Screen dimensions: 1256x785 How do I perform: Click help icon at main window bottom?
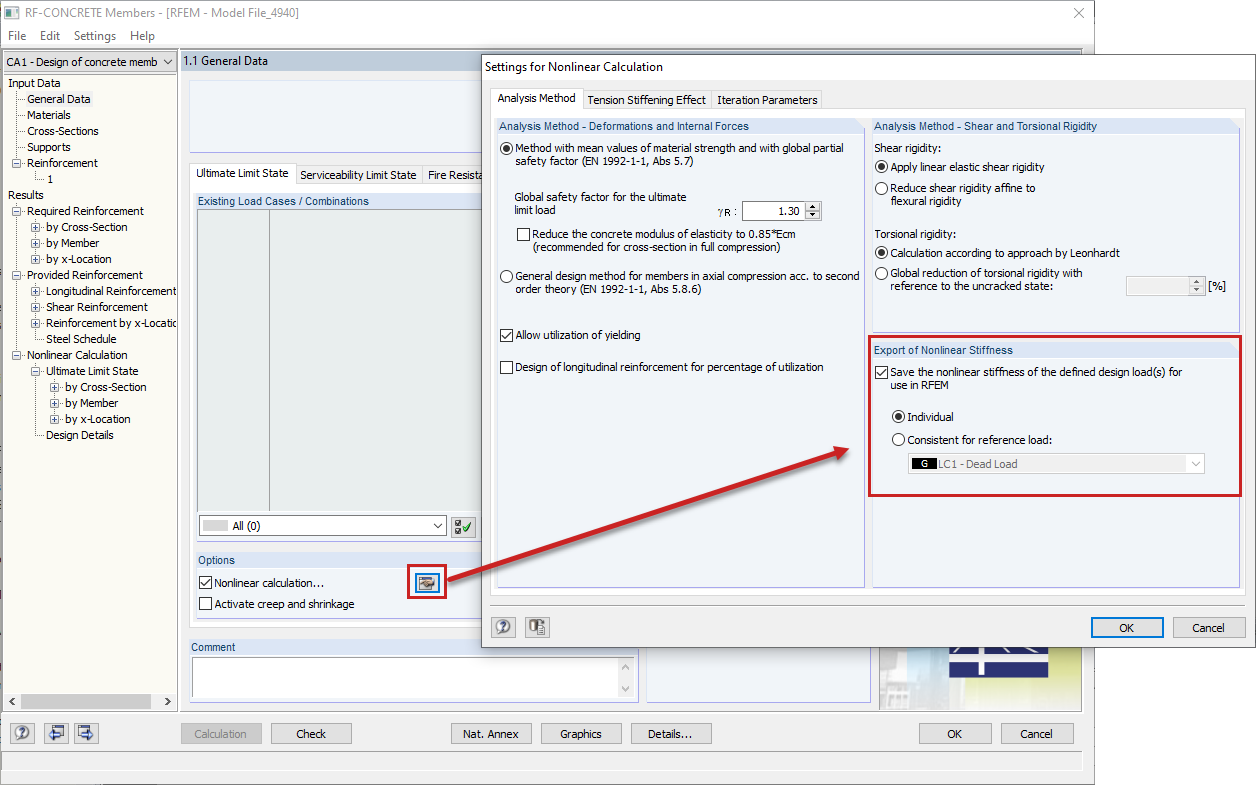click(x=23, y=733)
